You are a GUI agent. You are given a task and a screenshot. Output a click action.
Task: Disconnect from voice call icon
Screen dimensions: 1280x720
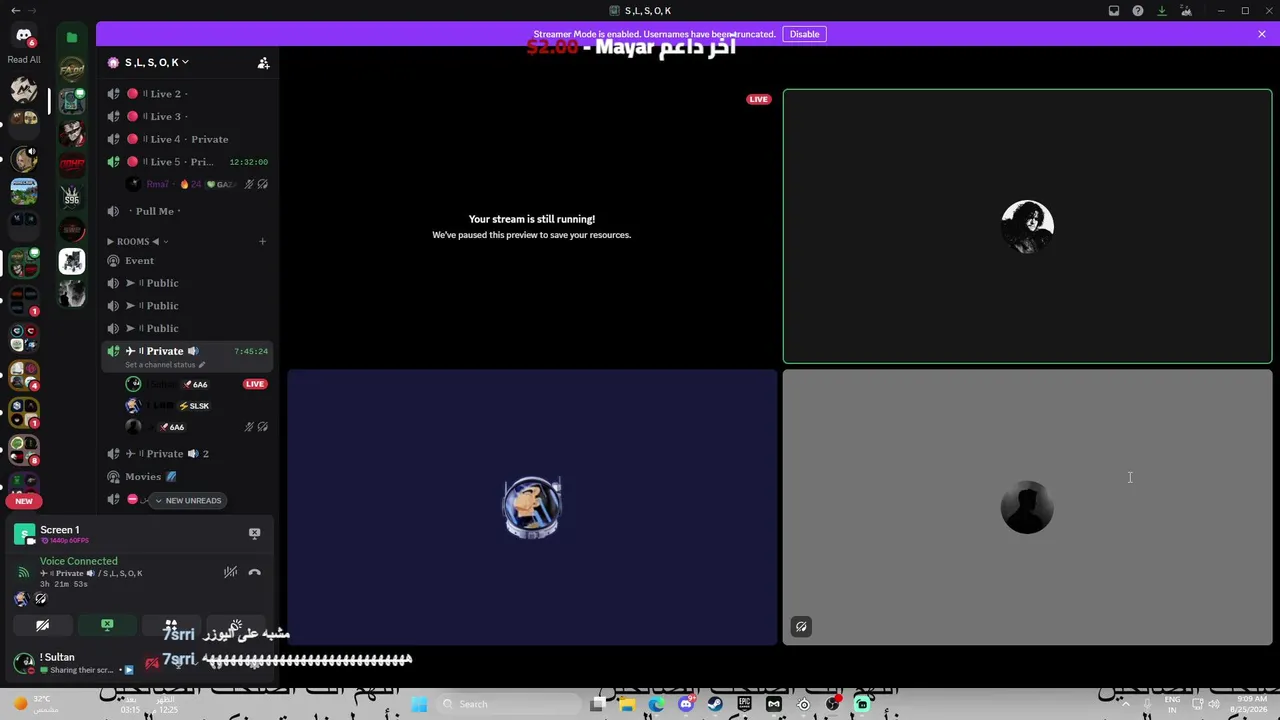click(254, 572)
